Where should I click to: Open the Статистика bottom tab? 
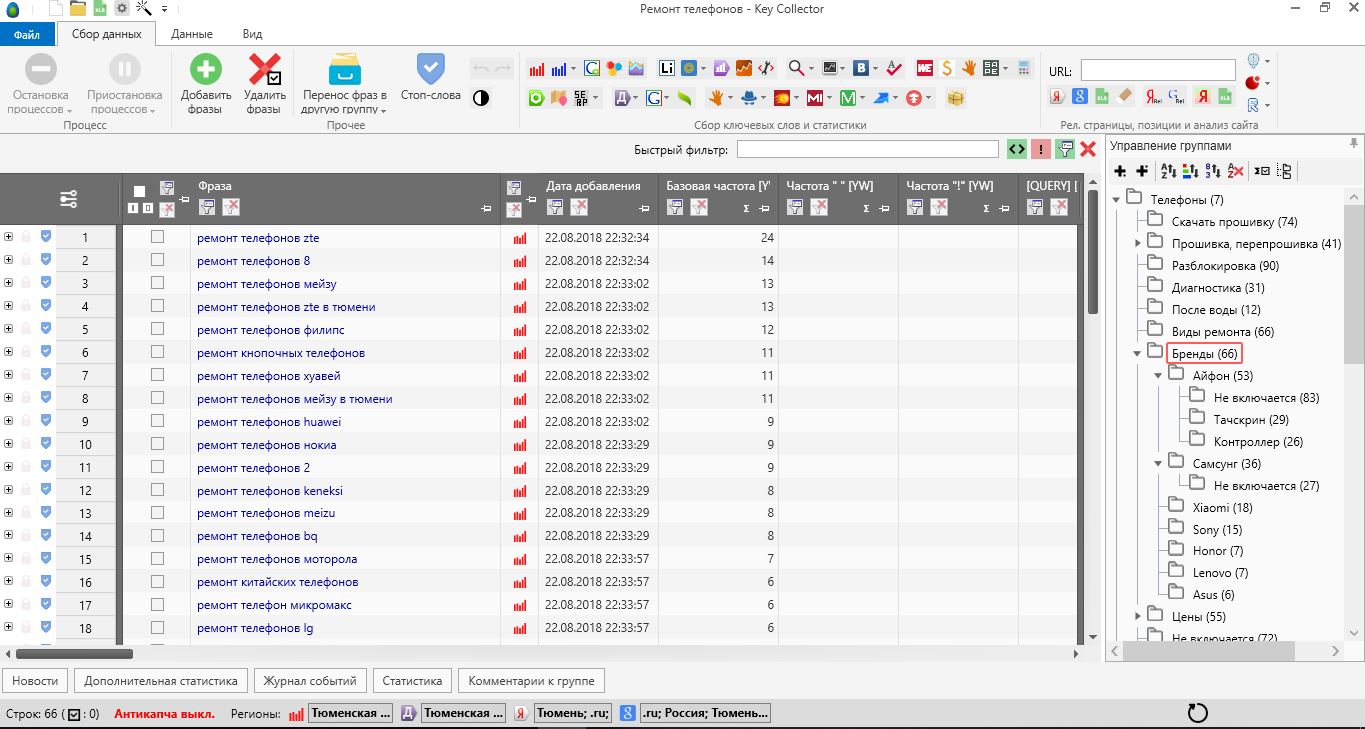[413, 681]
